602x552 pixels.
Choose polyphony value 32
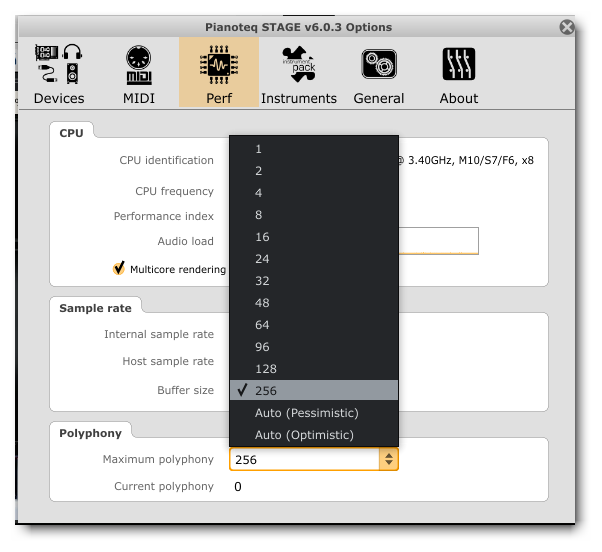click(x=314, y=281)
